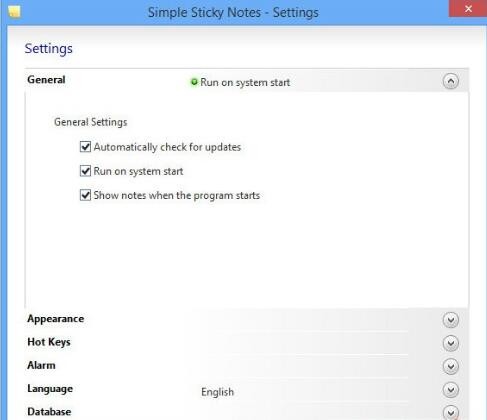This screenshot has width=487, height=420.
Task: Expand the Hot Keys section arrow
Action: pos(451,343)
